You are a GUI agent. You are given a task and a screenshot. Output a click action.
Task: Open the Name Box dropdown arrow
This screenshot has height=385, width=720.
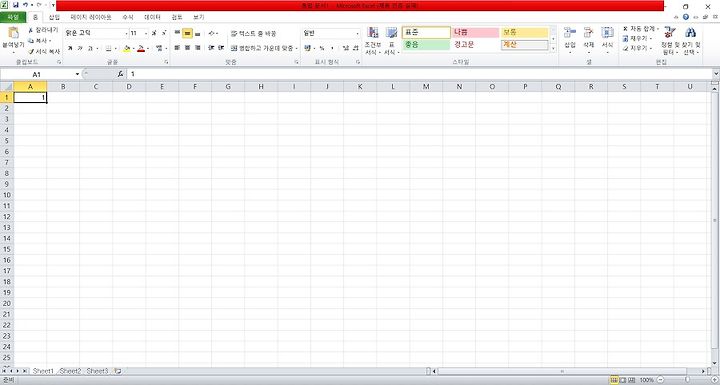click(77, 74)
